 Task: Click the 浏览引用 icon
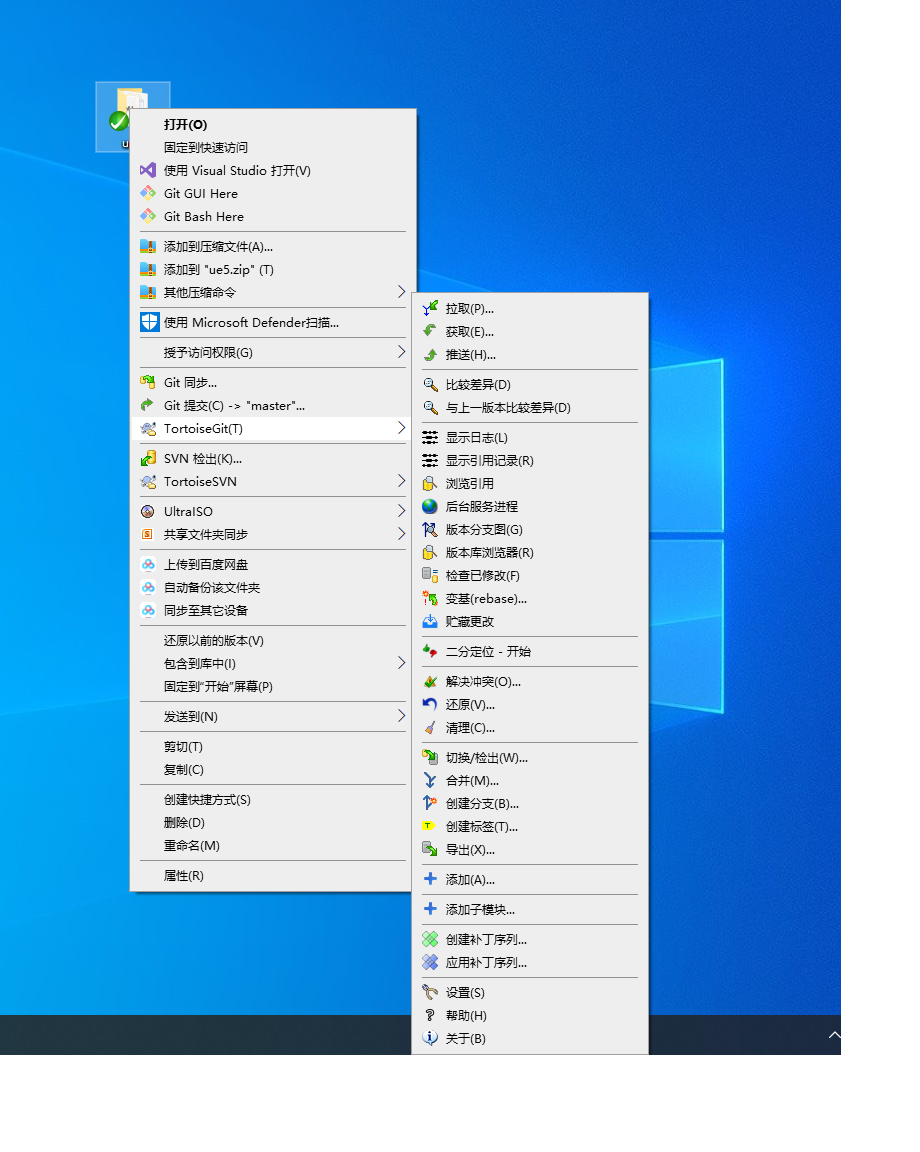(430, 483)
